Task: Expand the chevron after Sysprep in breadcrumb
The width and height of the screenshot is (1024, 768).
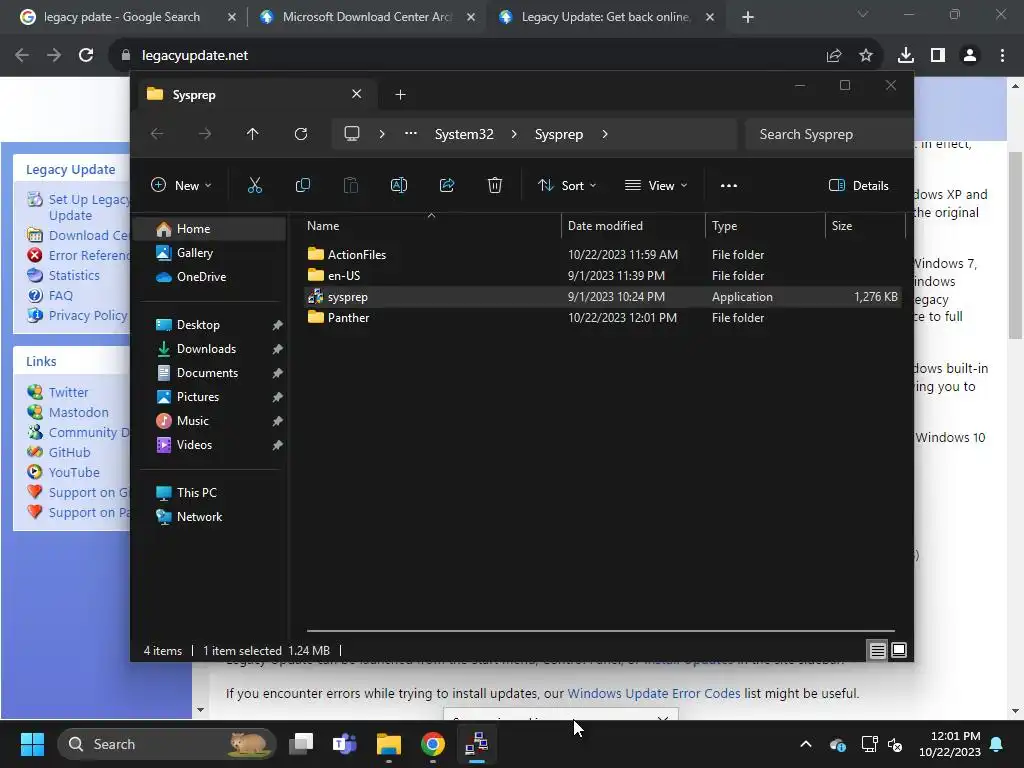Action: 605,134
